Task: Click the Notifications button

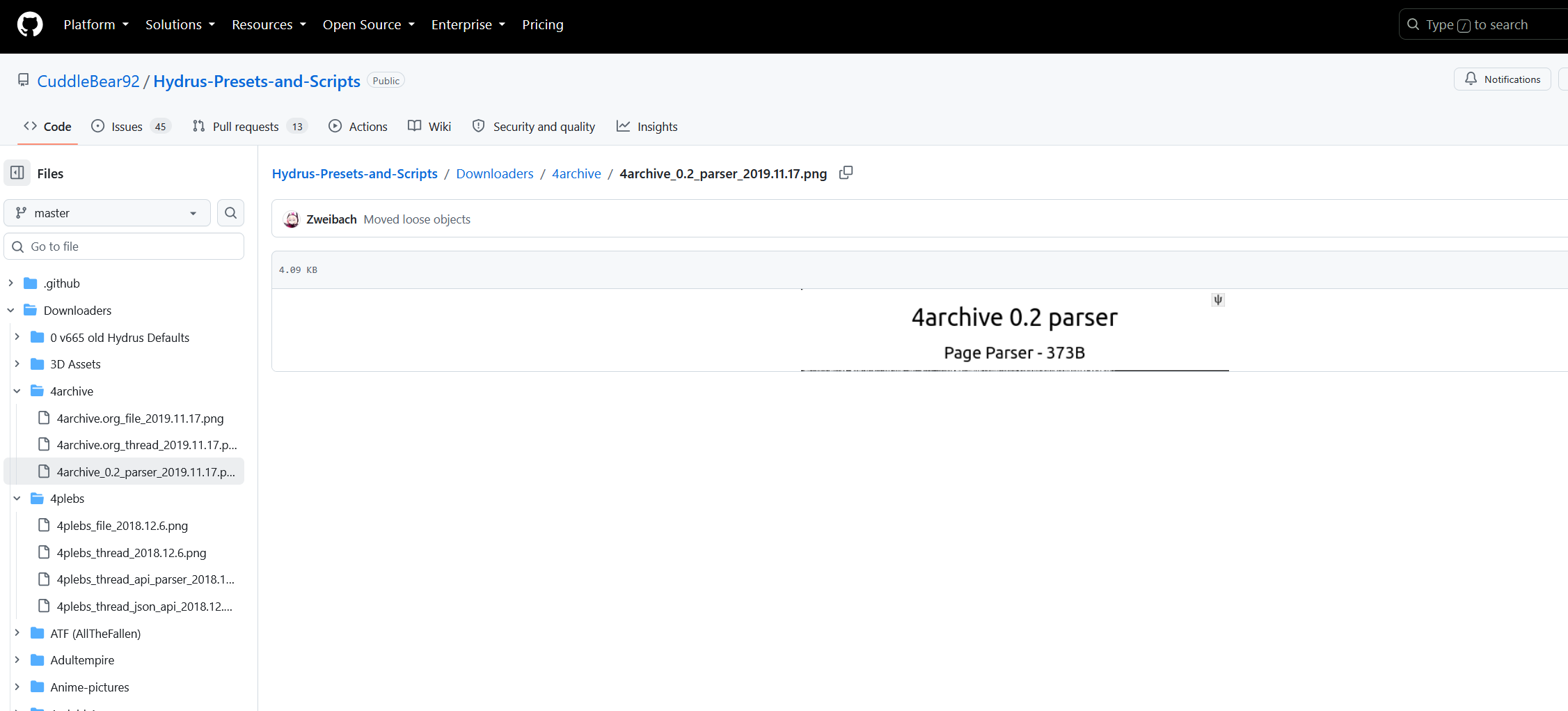Action: 1502,79
